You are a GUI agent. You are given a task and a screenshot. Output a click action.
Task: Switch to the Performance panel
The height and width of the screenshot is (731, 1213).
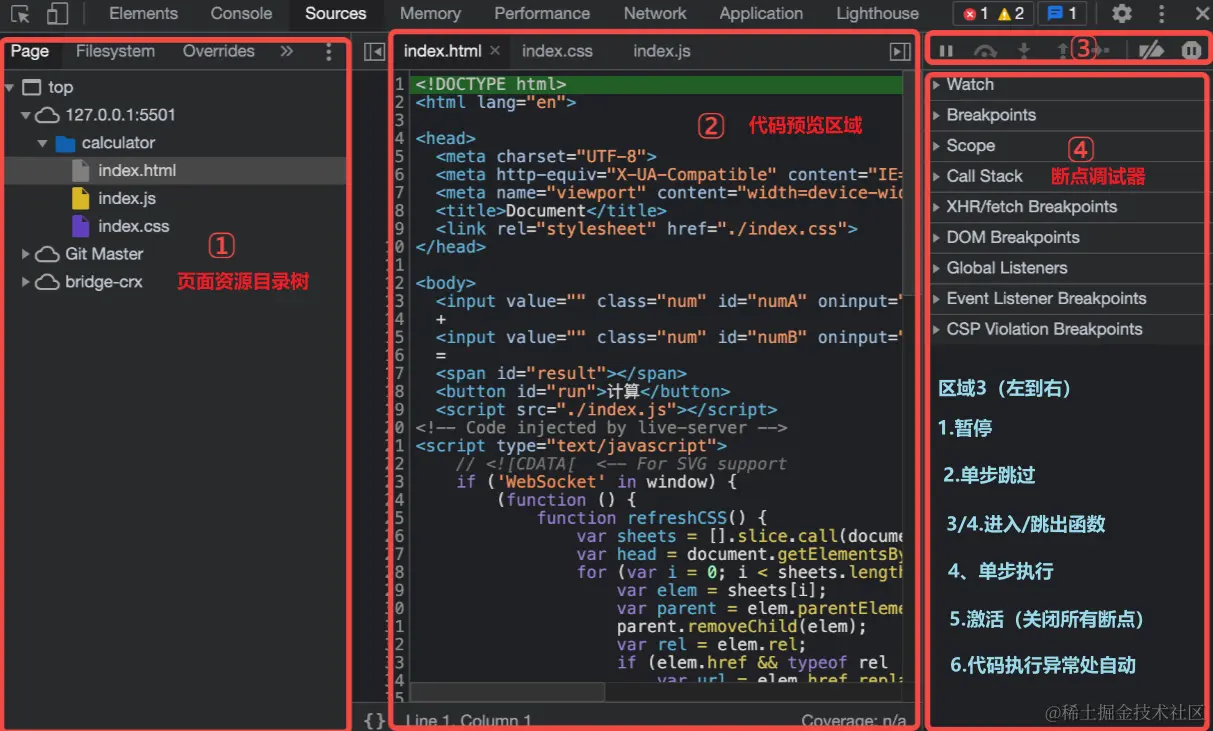click(x=542, y=14)
